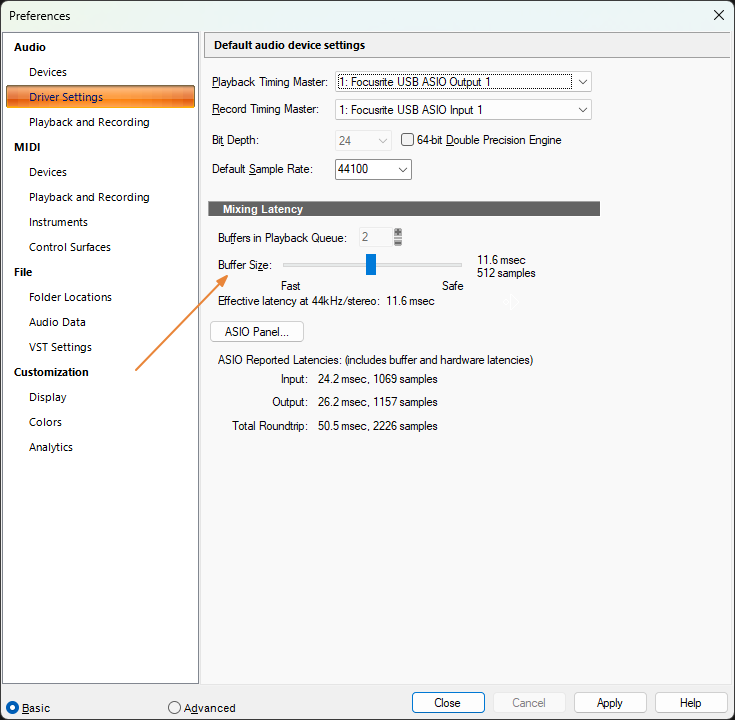This screenshot has width=735, height=720.
Task: Go to Instruments preferences
Action: pyautogui.click(x=58, y=222)
